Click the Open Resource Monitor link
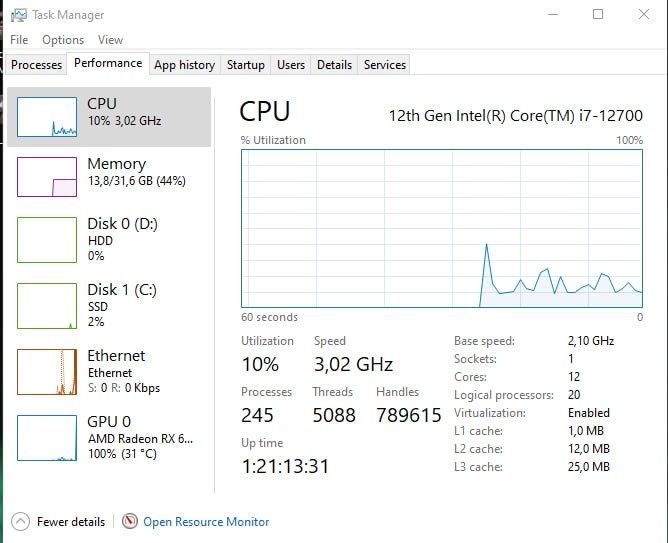668x543 pixels. (206, 522)
